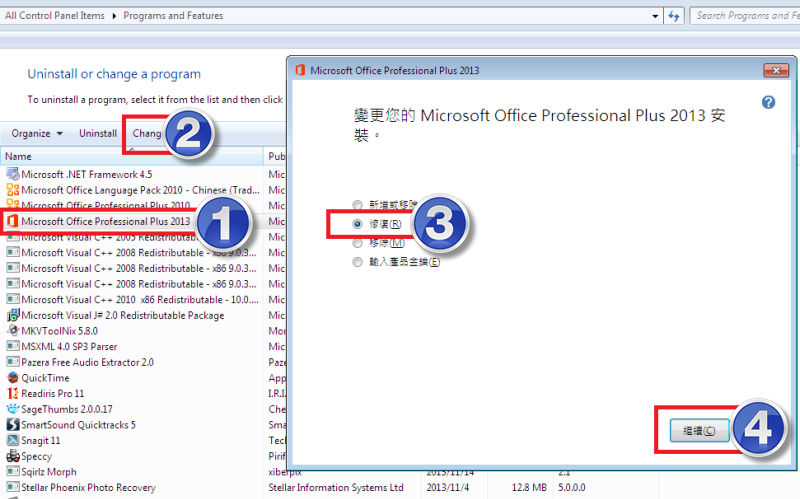Select the Pazera Free Audio Extractor 2.0 text
This screenshot has width=800, height=499.
point(87,362)
